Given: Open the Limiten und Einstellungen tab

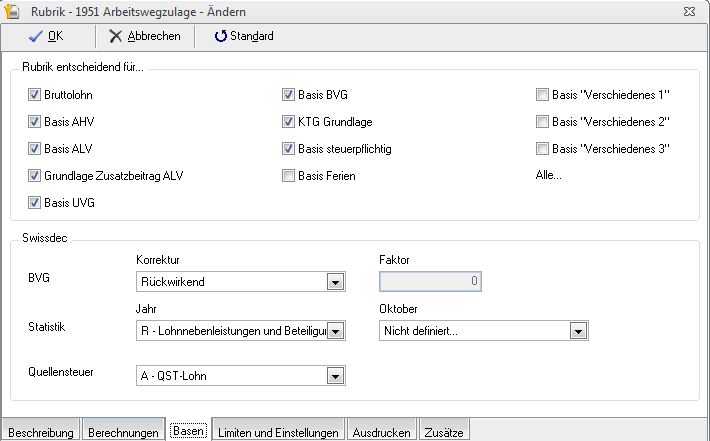Looking at the screenshot, I should [x=280, y=432].
